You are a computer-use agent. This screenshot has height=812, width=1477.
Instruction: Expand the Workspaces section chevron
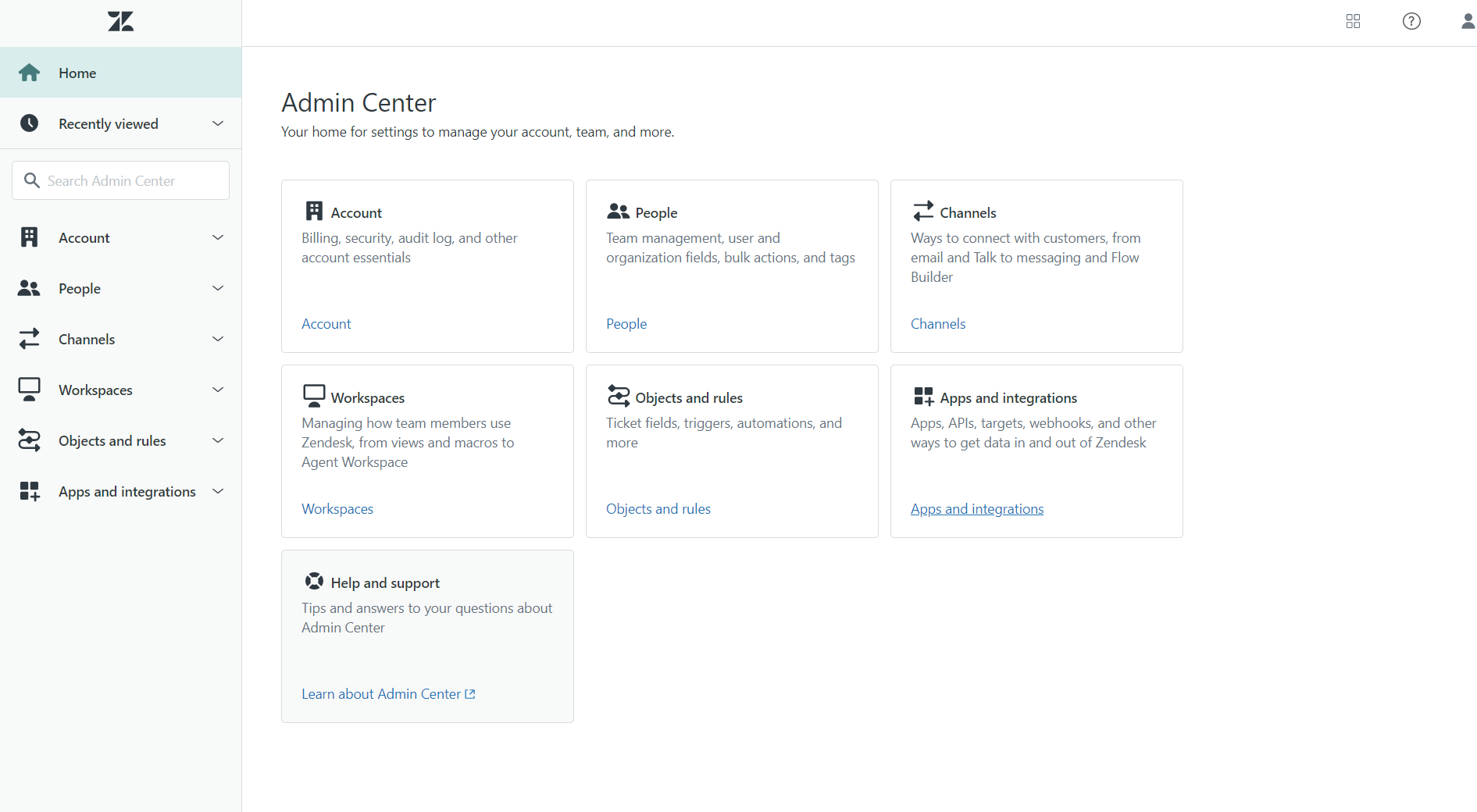(x=218, y=390)
